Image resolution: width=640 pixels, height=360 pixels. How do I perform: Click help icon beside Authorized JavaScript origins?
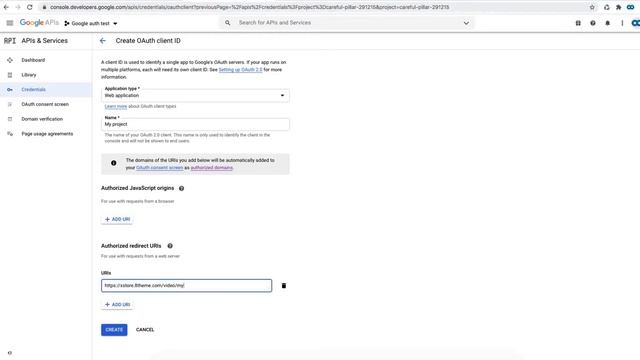[182, 188]
